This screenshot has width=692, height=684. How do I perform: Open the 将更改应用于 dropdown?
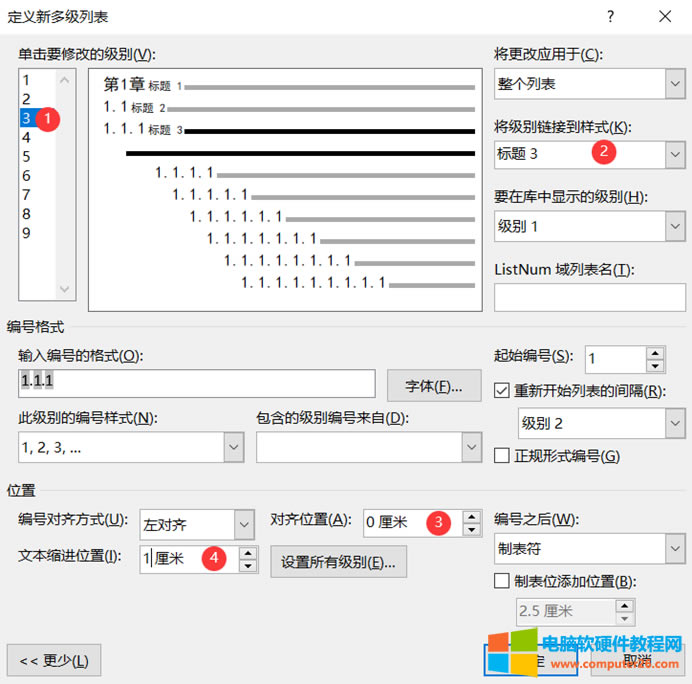[675, 84]
